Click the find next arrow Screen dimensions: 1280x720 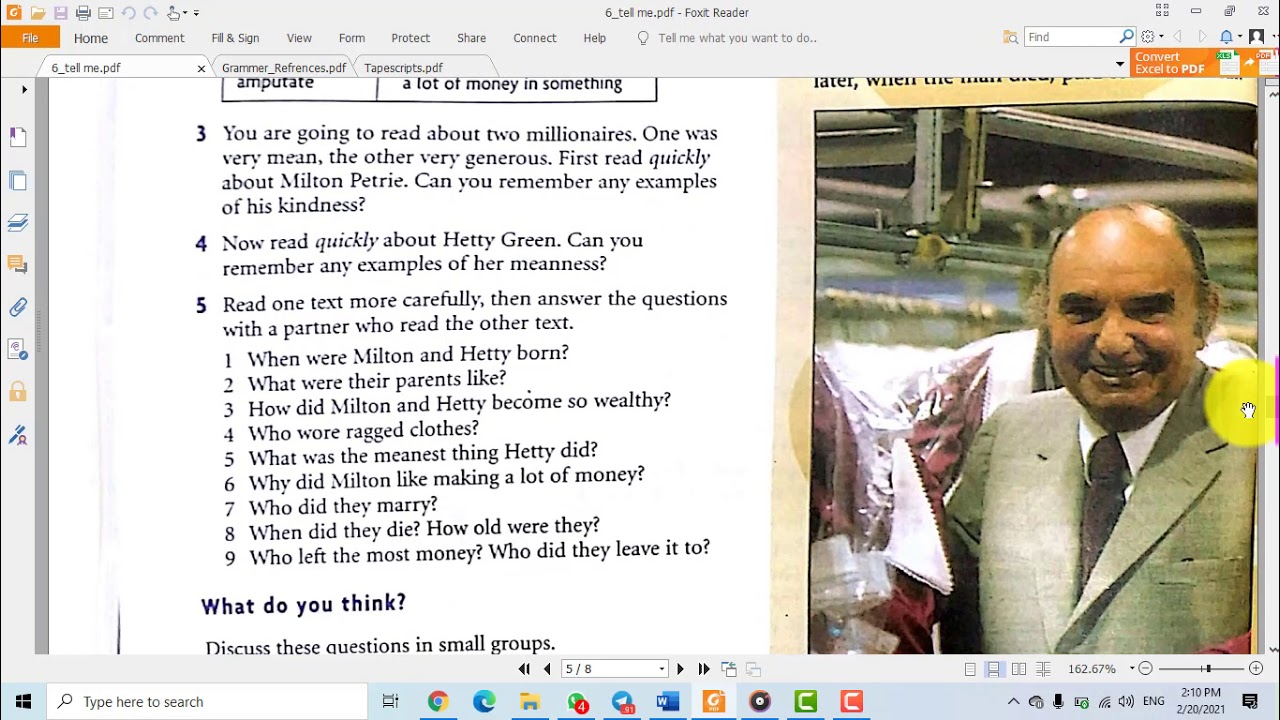[1202, 37]
